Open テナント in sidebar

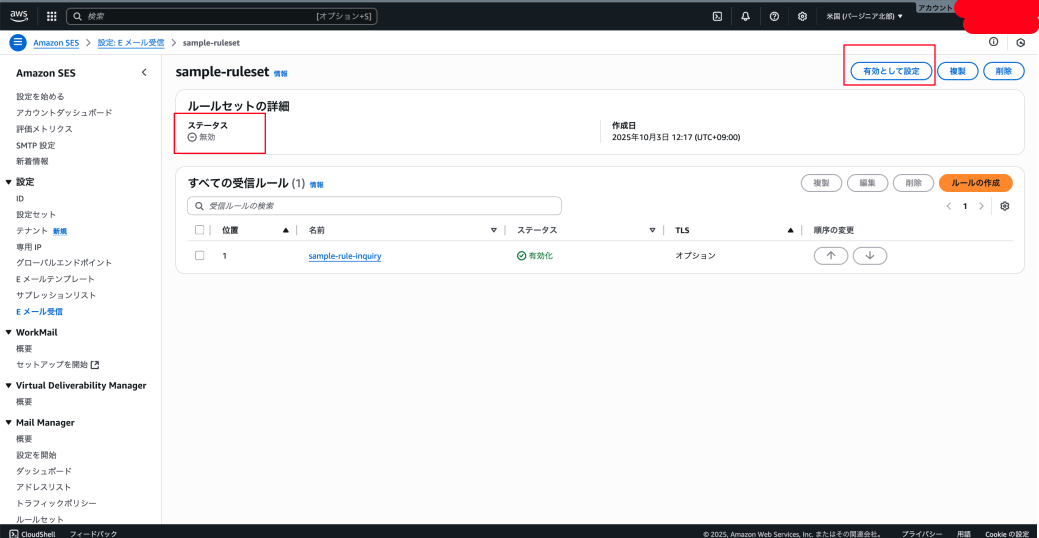[32, 231]
